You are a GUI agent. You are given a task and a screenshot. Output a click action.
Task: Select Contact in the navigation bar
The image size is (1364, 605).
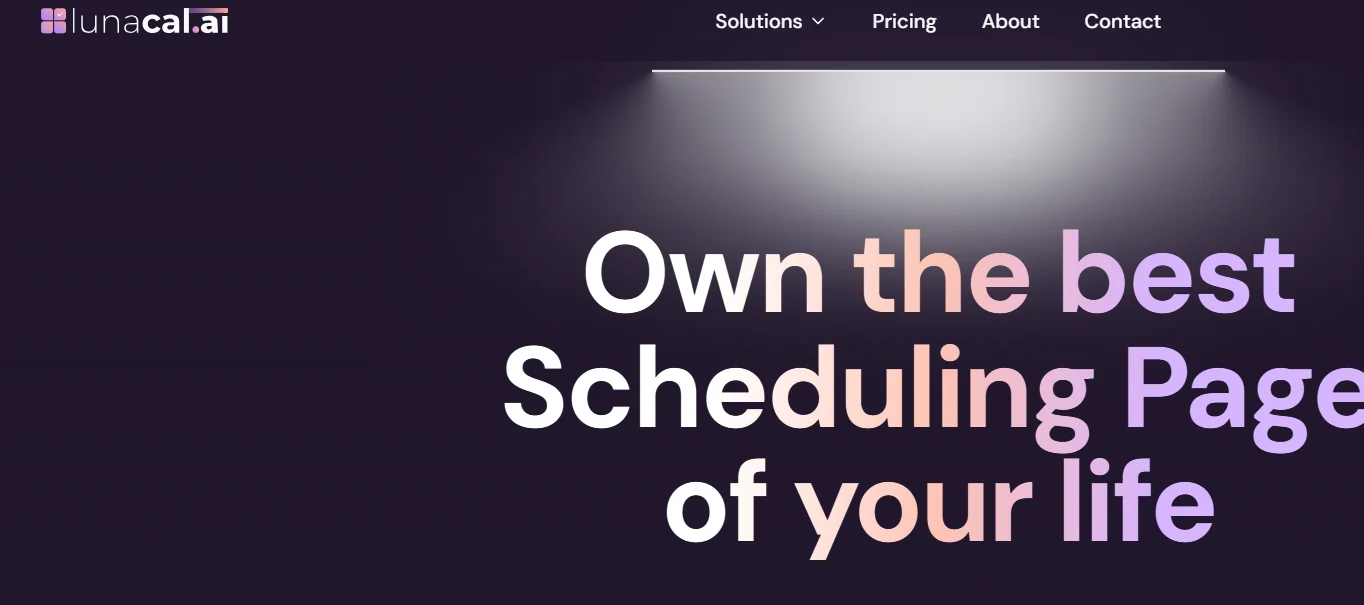click(x=1122, y=21)
